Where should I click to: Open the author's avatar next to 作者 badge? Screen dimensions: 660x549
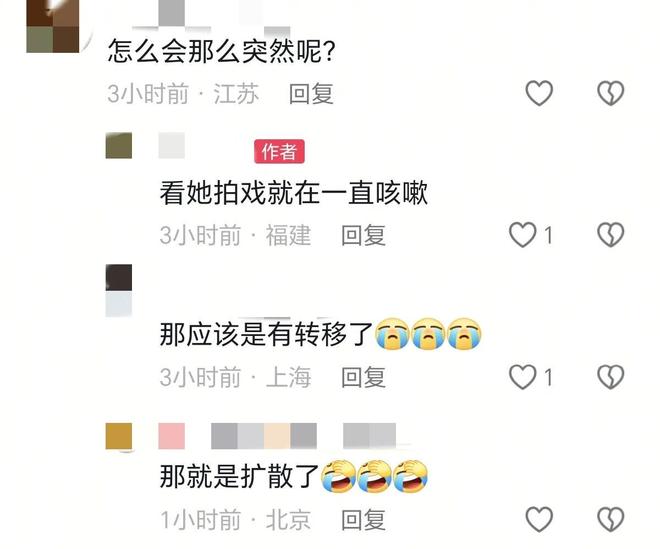coord(119,145)
